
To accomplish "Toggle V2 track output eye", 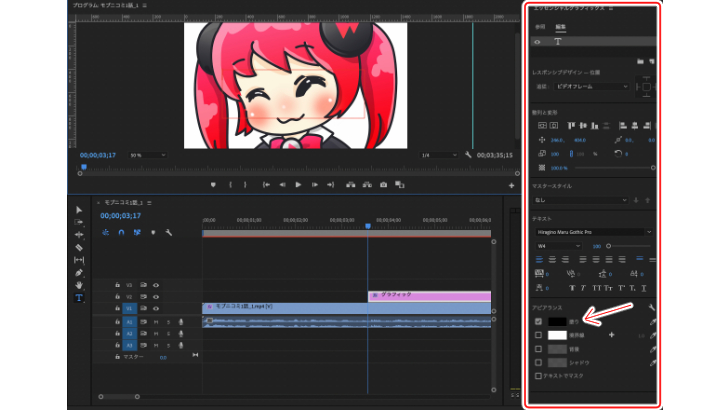I will 156,297.
